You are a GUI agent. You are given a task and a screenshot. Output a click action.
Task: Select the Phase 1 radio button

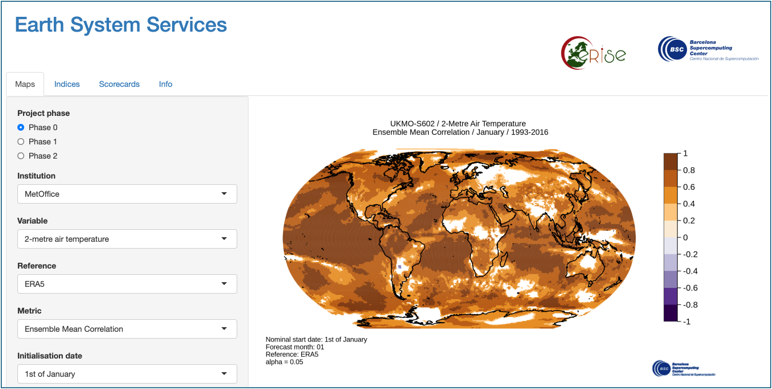(21, 142)
